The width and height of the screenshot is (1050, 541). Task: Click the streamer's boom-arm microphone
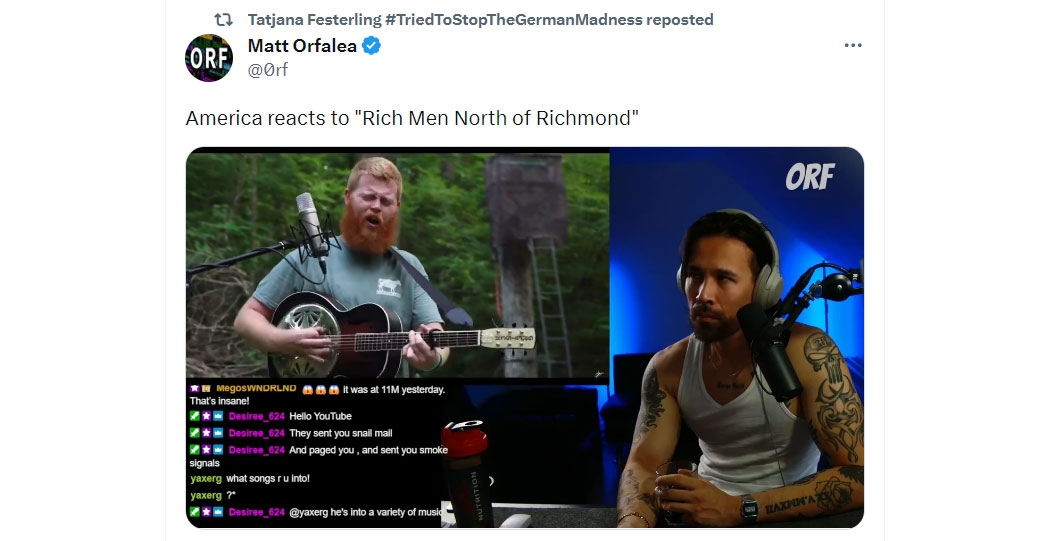click(x=770, y=350)
